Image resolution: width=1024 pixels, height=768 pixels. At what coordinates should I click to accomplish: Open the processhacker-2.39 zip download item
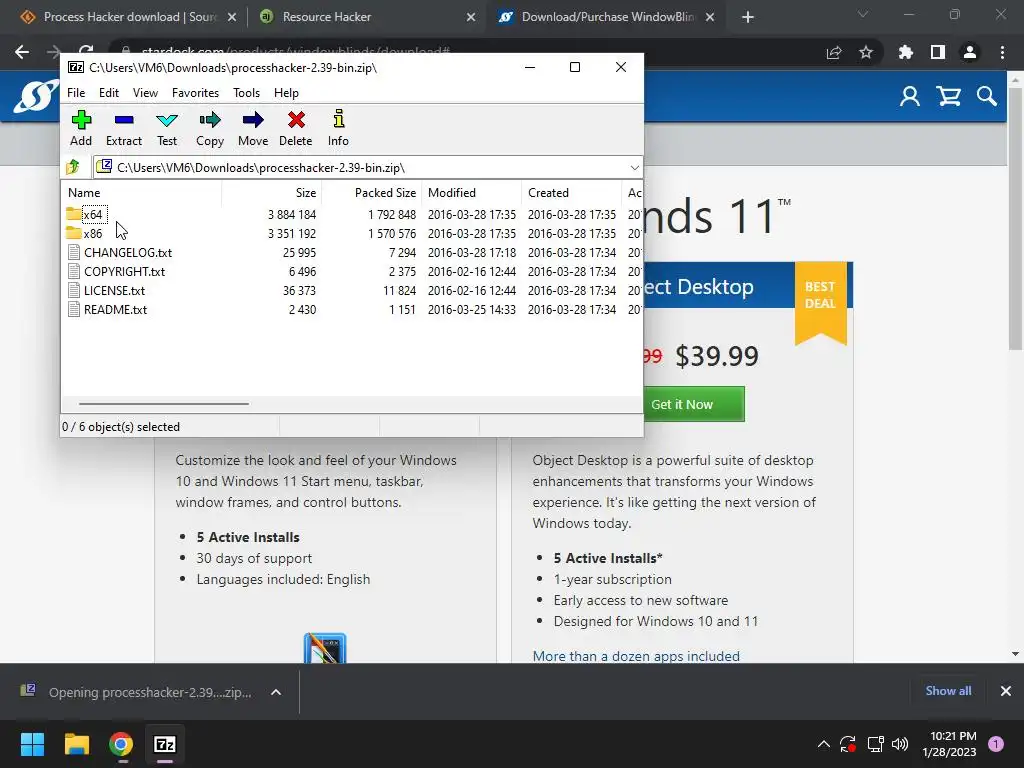(x=136, y=692)
